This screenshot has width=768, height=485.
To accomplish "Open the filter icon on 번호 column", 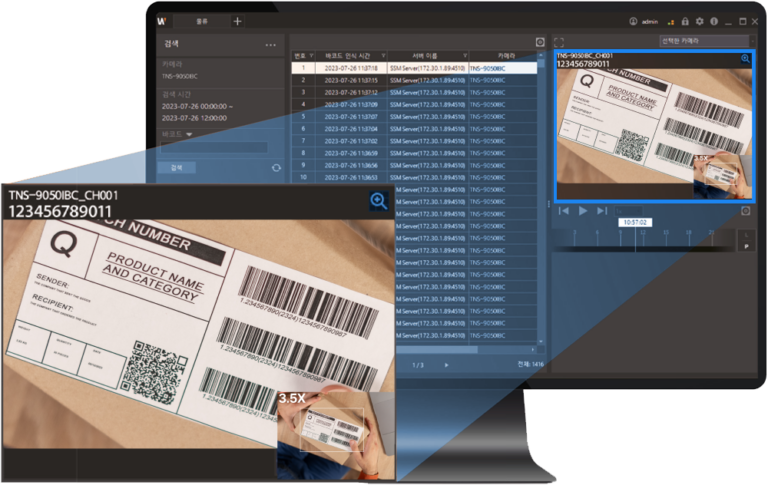I will click(311, 56).
